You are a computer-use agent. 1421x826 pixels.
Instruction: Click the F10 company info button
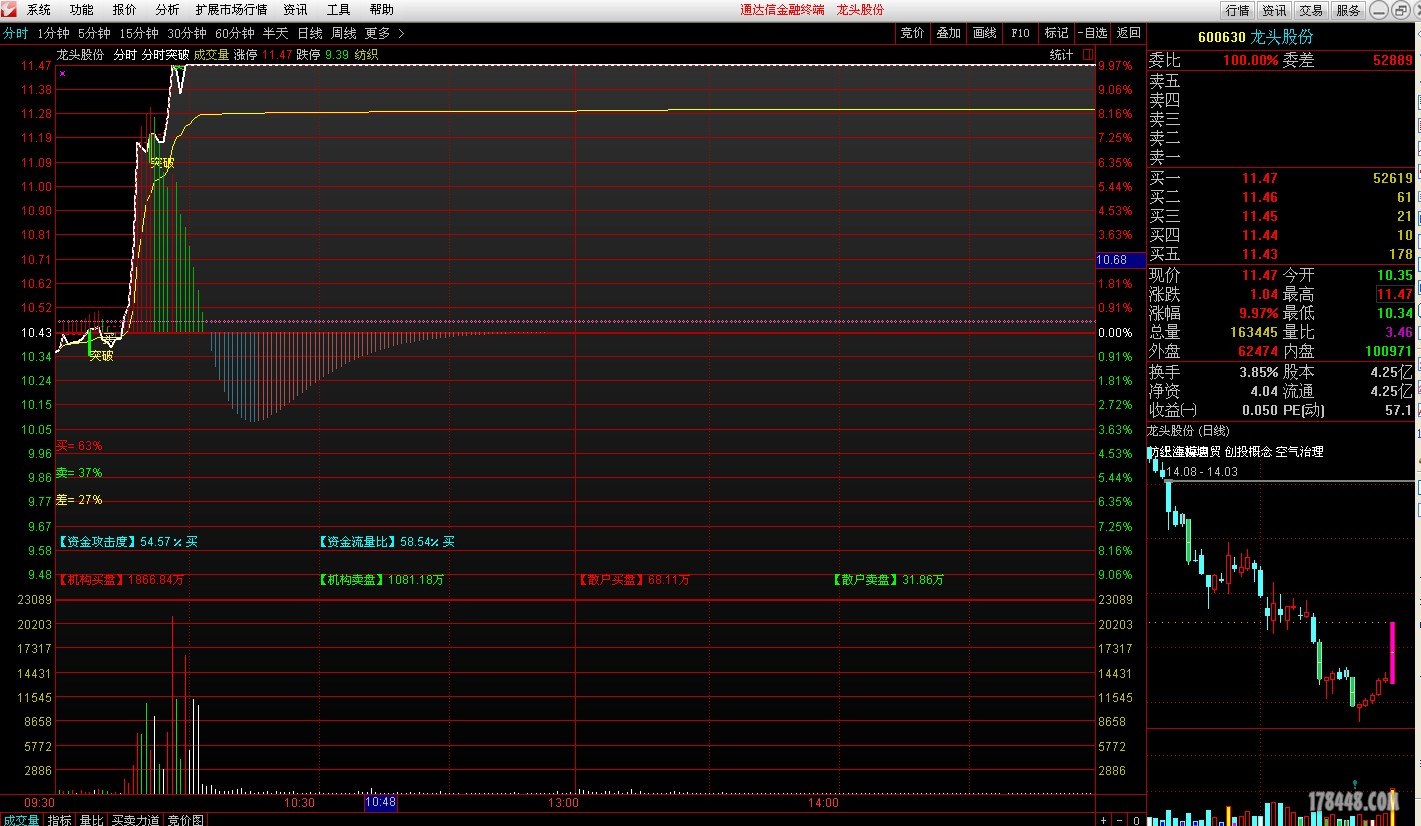tap(1020, 33)
